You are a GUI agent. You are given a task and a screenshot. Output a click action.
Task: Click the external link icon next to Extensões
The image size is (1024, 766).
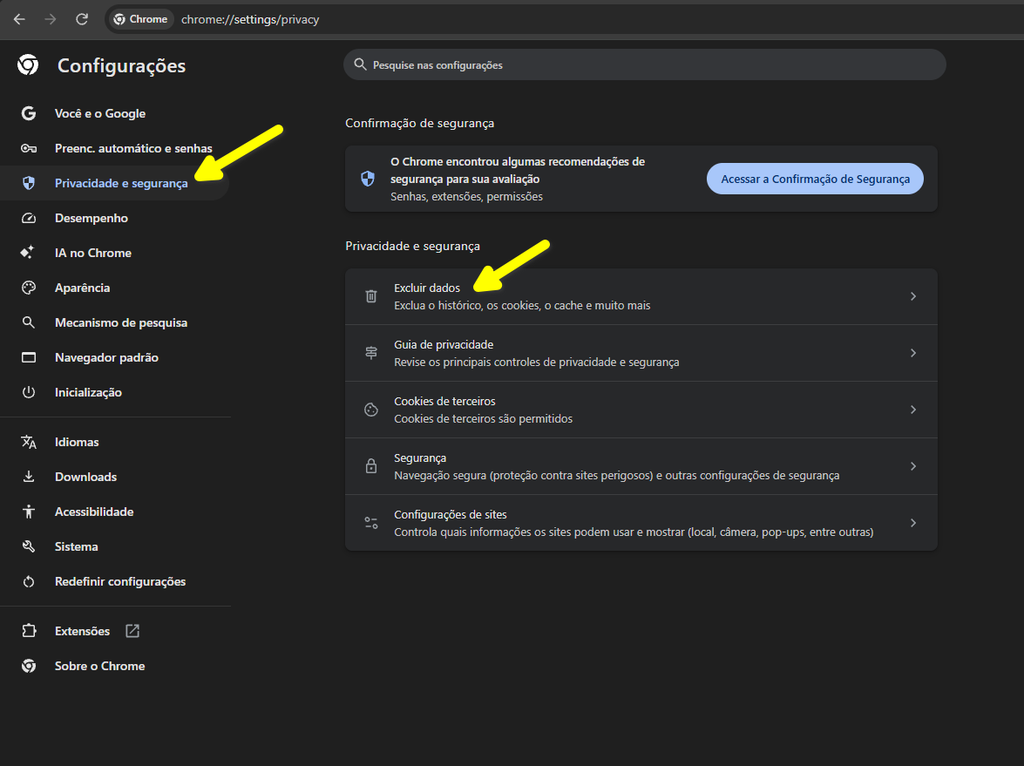pyautogui.click(x=133, y=631)
